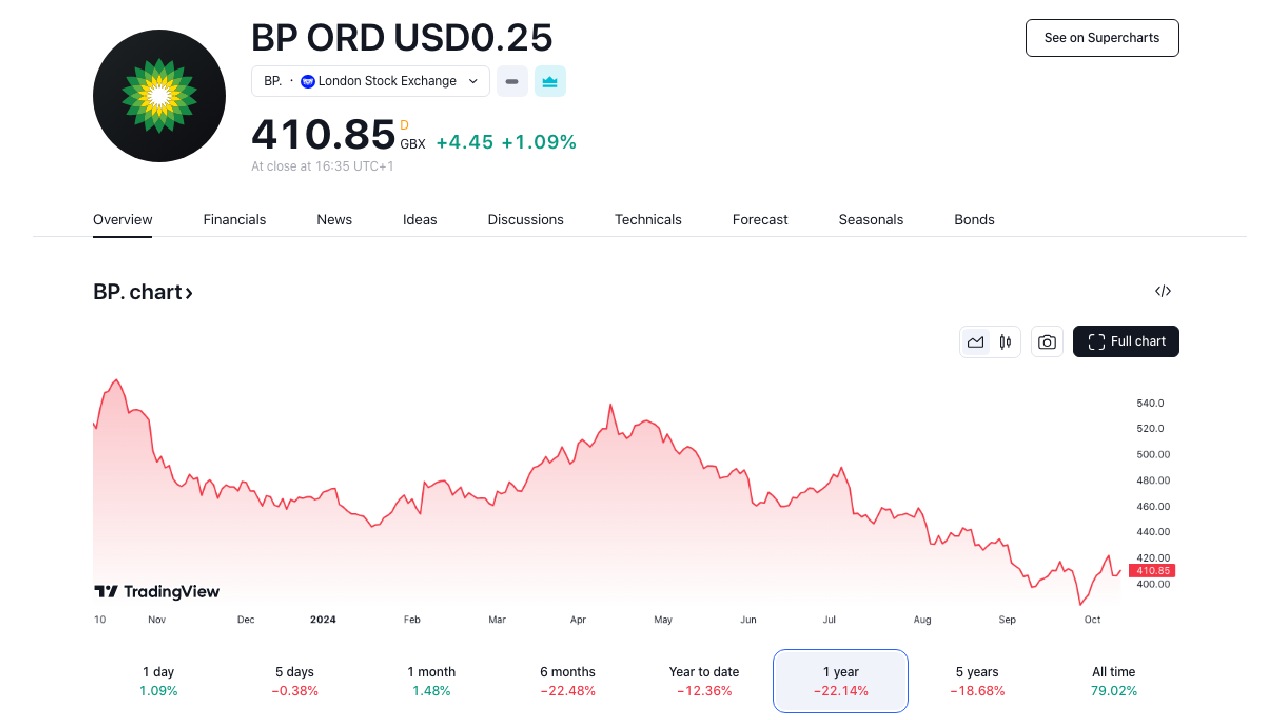Open the Technicals tab
The width and height of the screenshot is (1280, 720).
point(648,219)
